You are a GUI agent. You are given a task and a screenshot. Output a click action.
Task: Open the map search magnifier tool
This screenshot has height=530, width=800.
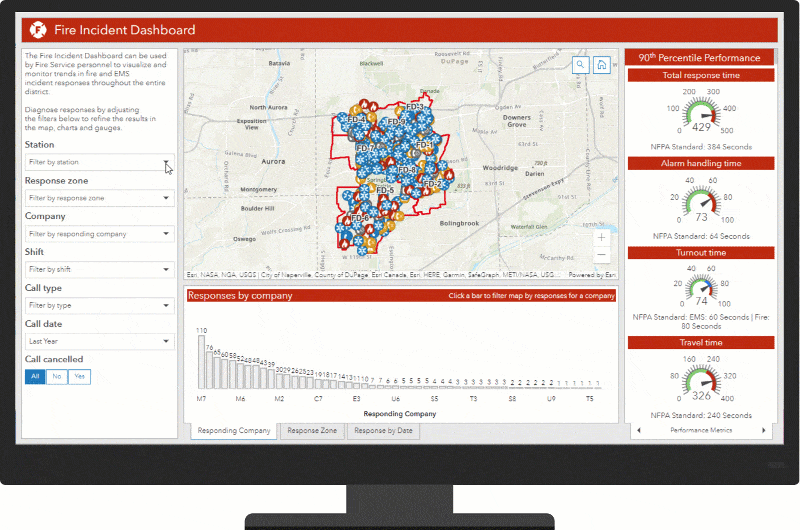(x=580, y=65)
